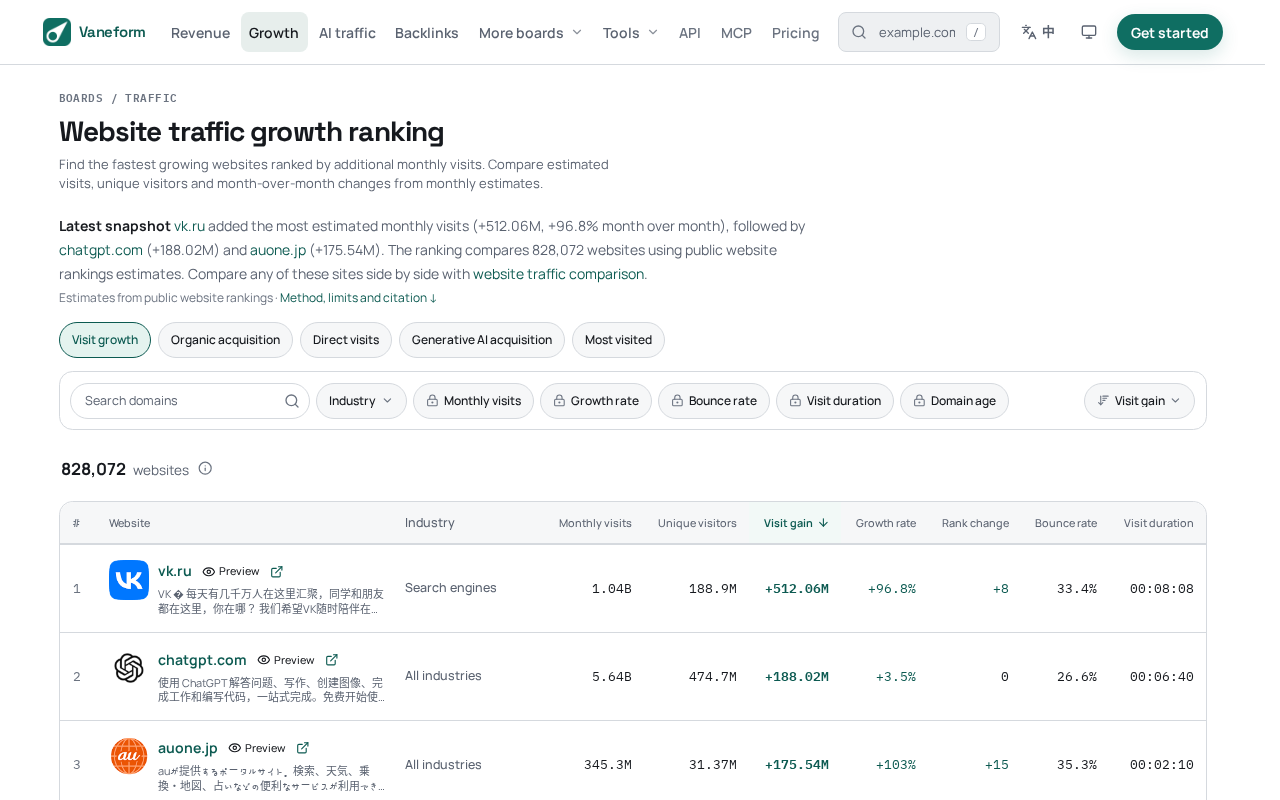
Task: Open the language translation switcher
Action: [1038, 32]
